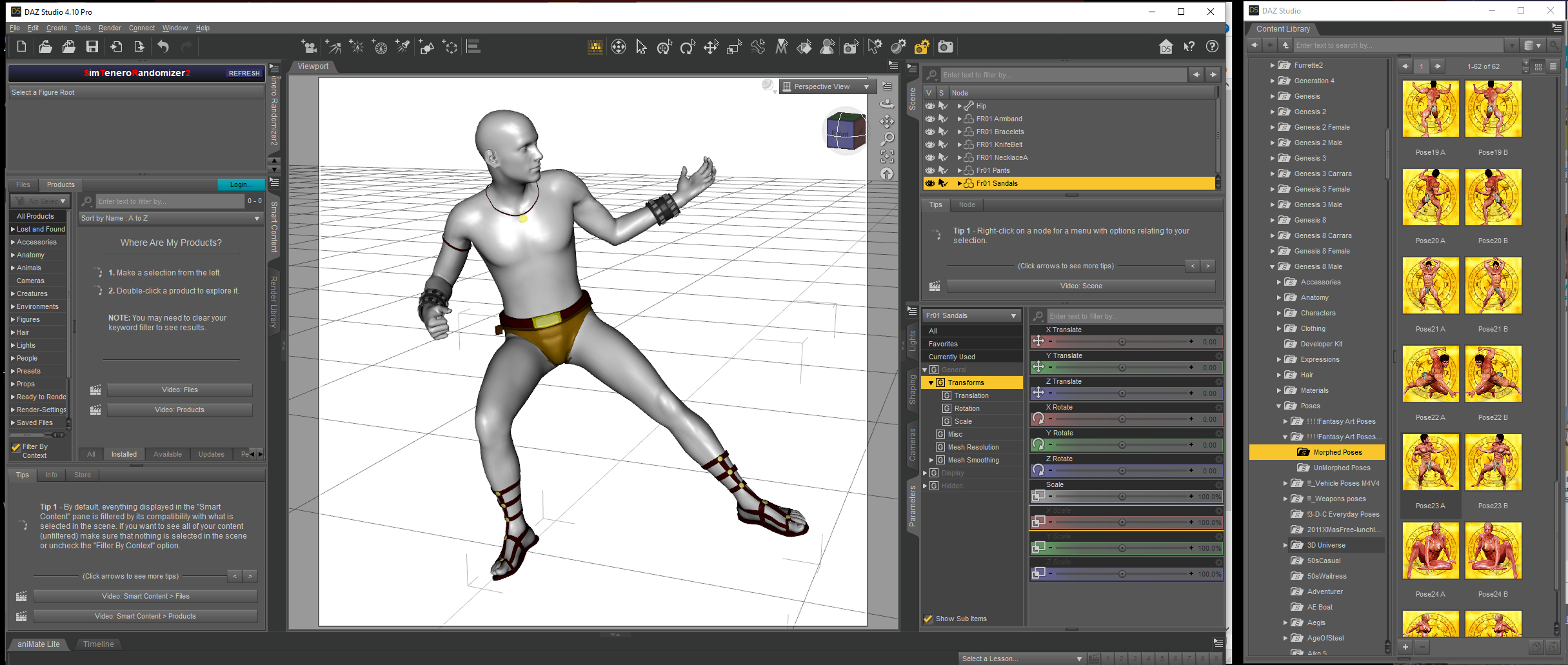Screen dimensions: 1568x665
Task: Switch to the Timeline tab
Action: 98,644
